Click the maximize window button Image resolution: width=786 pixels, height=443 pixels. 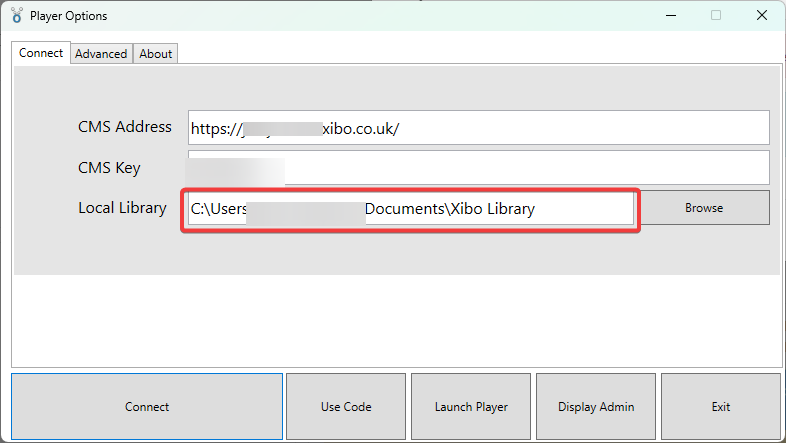716,16
